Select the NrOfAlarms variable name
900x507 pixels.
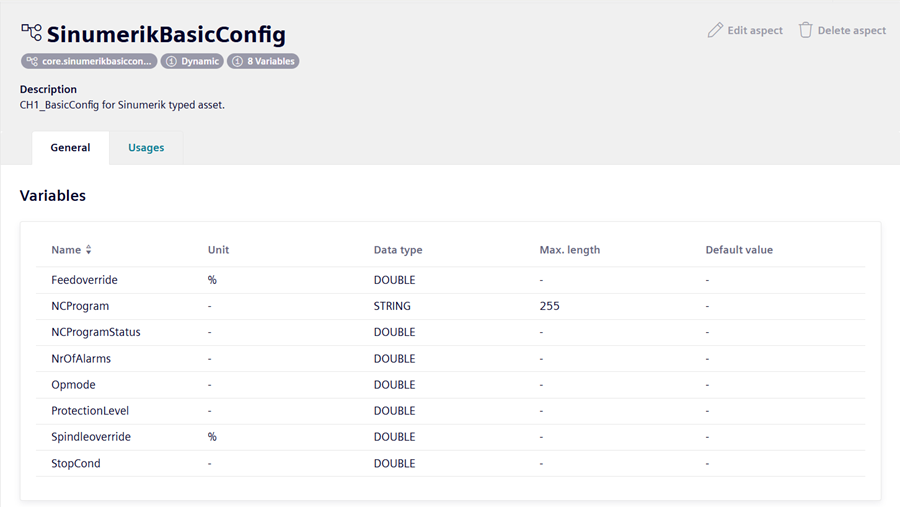coord(81,358)
